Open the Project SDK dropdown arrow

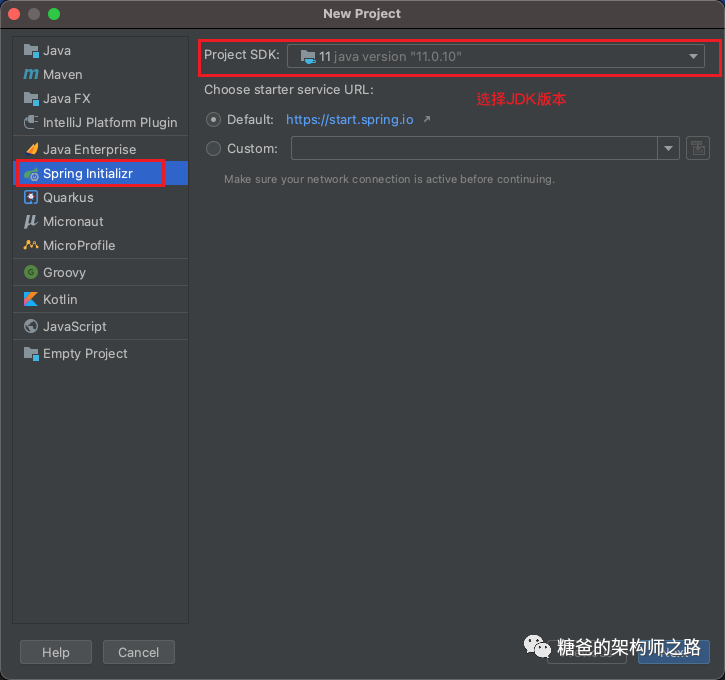[x=693, y=56]
